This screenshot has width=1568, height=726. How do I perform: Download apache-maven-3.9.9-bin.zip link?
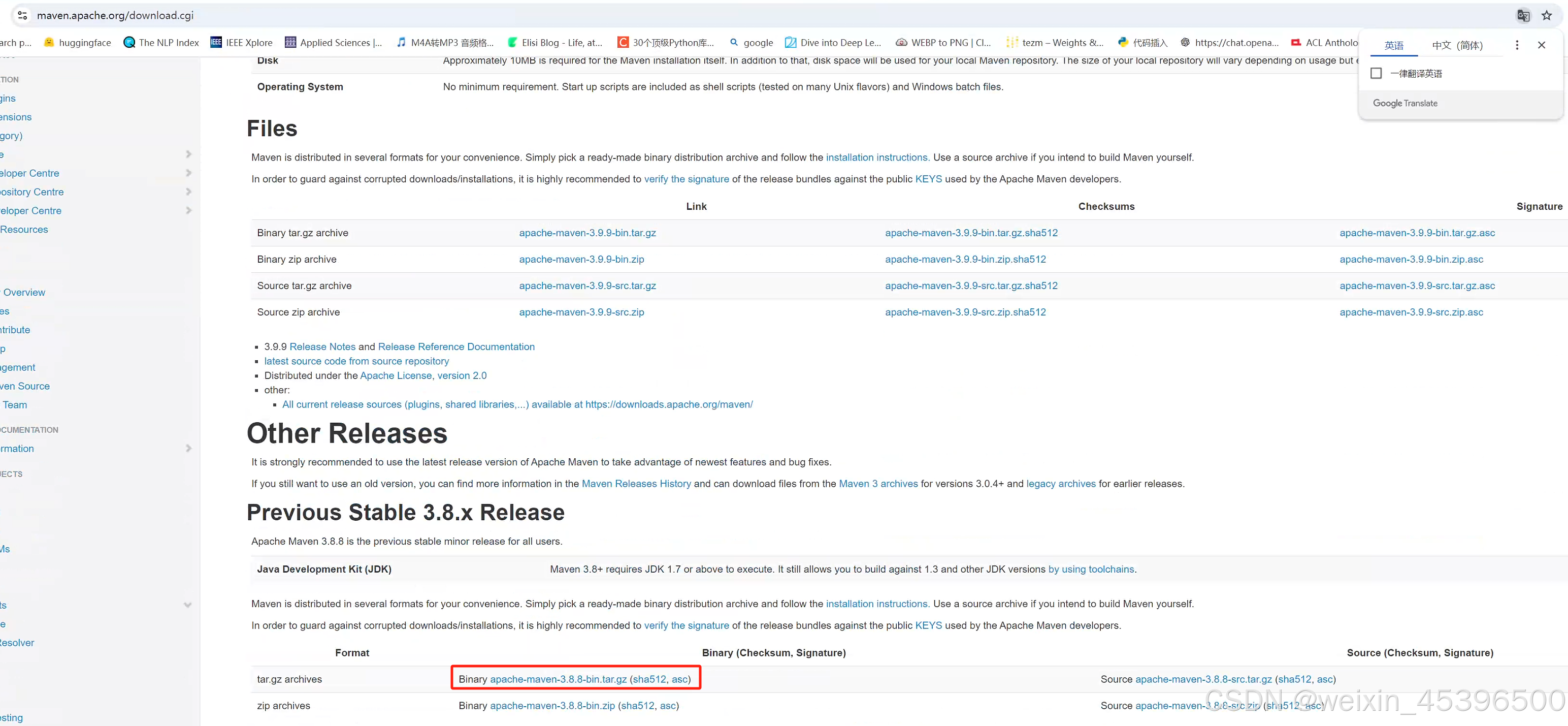point(581,260)
